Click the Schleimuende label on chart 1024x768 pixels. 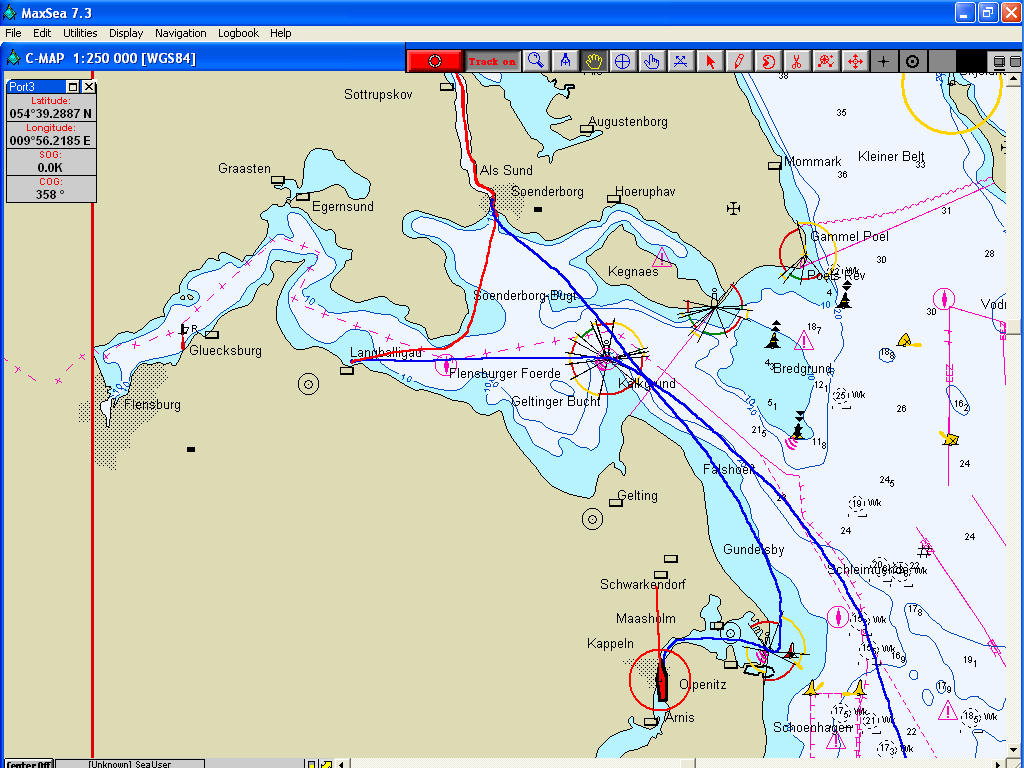click(x=867, y=569)
